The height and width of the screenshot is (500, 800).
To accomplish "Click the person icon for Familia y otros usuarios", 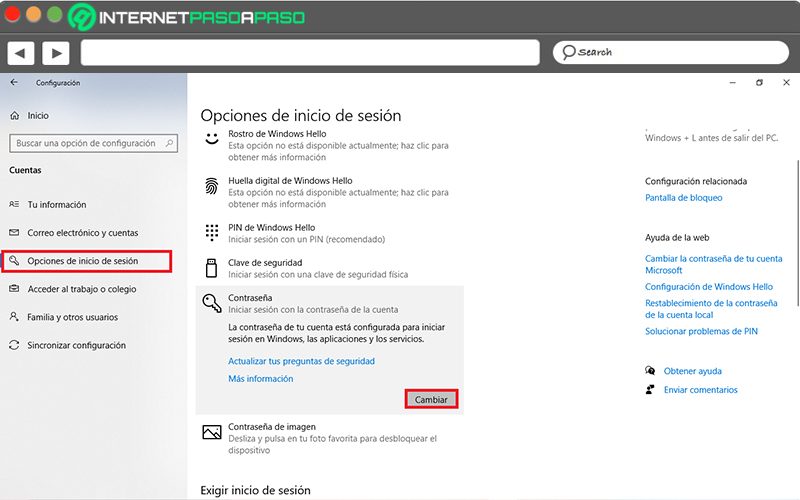I will pos(14,317).
